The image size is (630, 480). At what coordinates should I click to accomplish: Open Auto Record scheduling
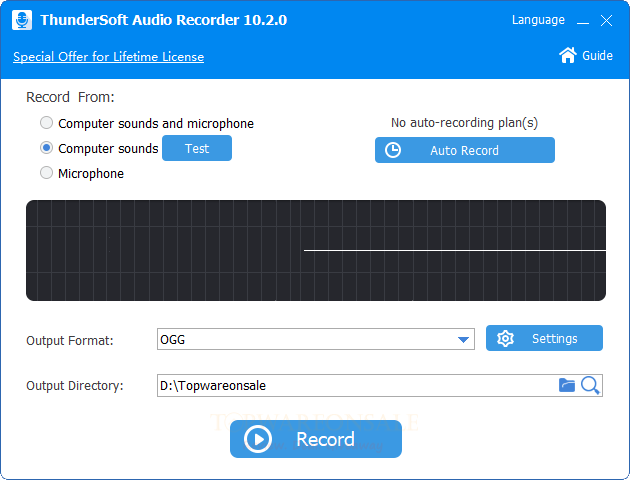point(465,150)
